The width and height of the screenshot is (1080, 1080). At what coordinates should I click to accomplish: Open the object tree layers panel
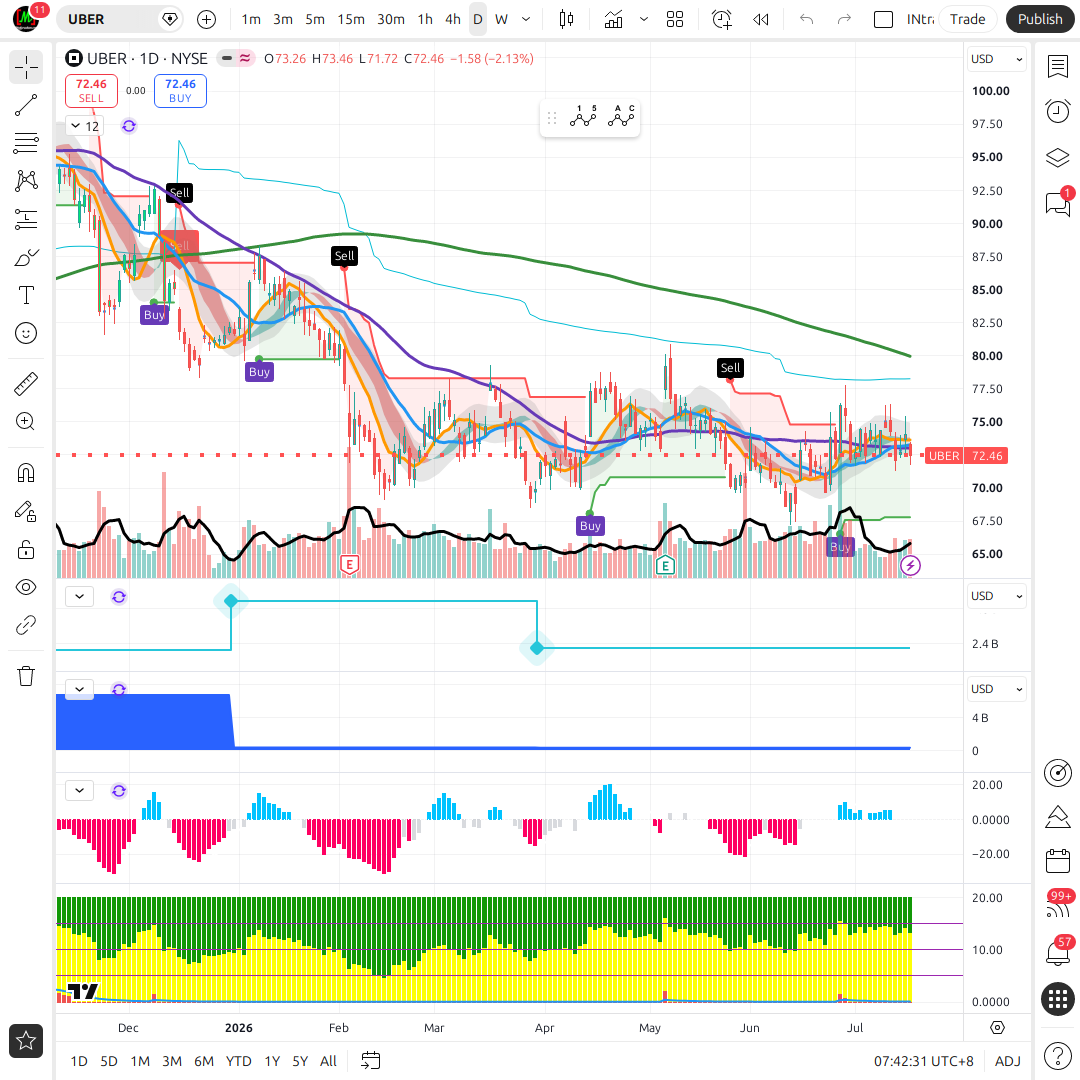pyautogui.click(x=1058, y=158)
